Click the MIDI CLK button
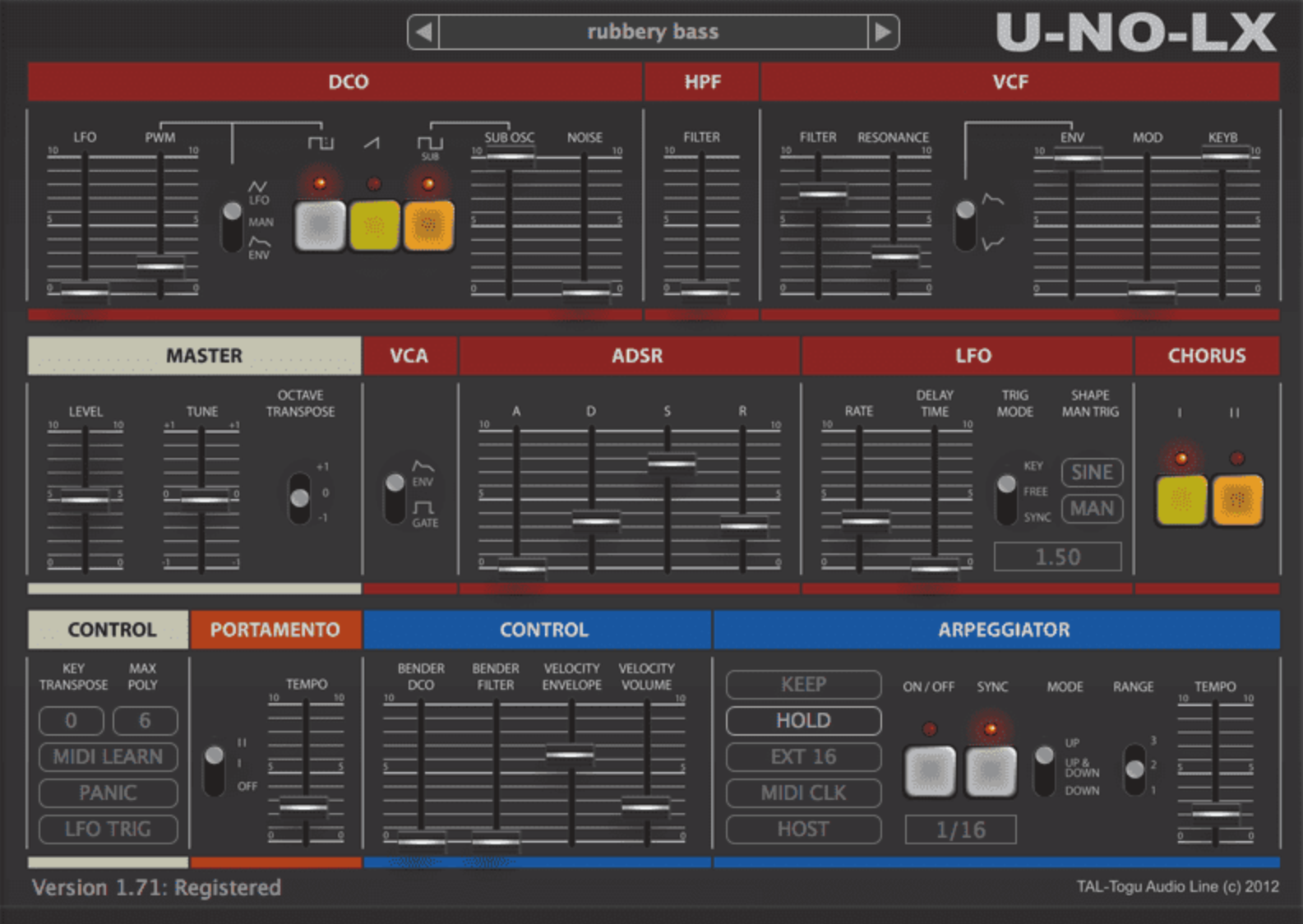1303x924 pixels. click(803, 792)
